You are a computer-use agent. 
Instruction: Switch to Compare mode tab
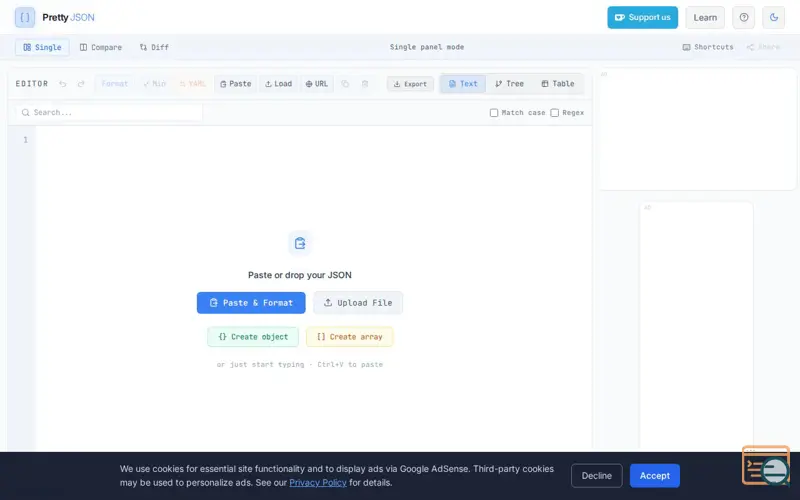click(101, 47)
